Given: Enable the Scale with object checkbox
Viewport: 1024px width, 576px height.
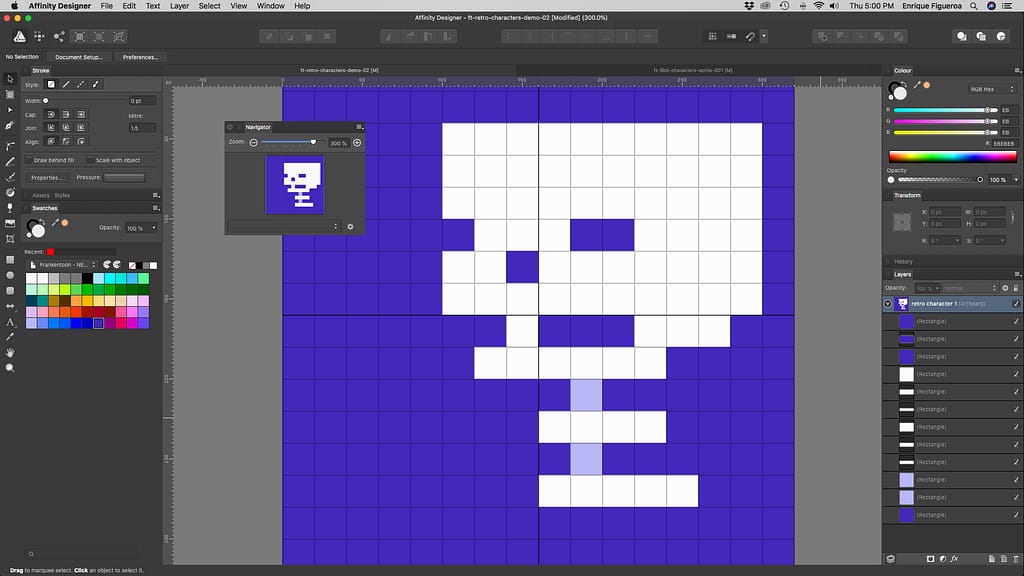Looking at the screenshot, I should point(90,159).
